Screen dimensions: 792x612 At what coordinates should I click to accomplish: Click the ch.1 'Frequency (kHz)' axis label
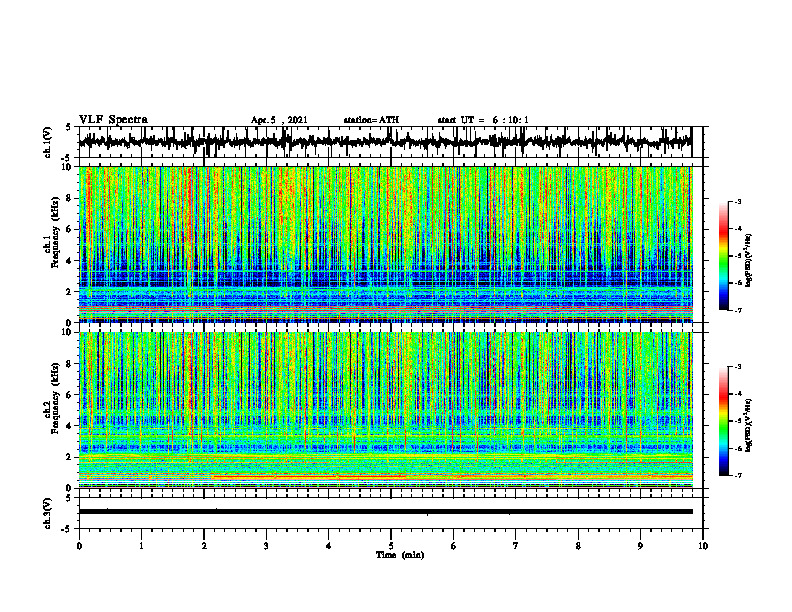pos(56,231)
